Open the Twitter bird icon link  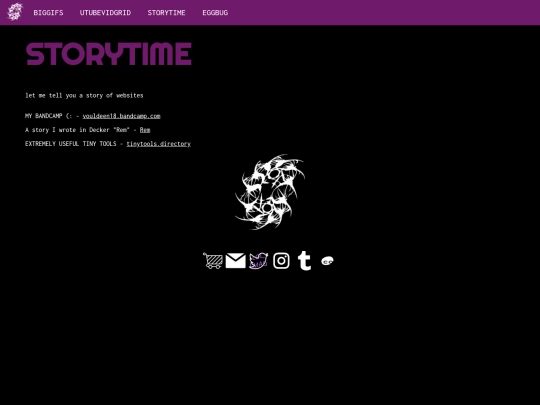[x=258, y=261]
